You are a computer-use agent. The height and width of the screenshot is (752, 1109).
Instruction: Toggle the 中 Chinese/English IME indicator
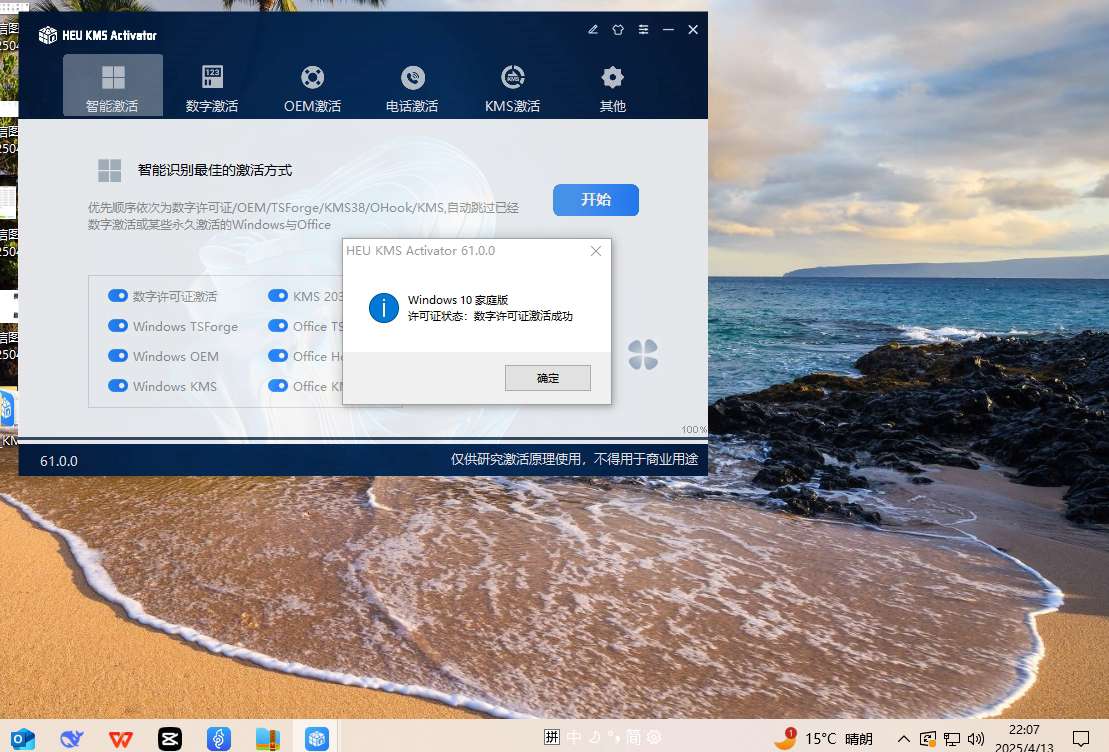[574, 737]
